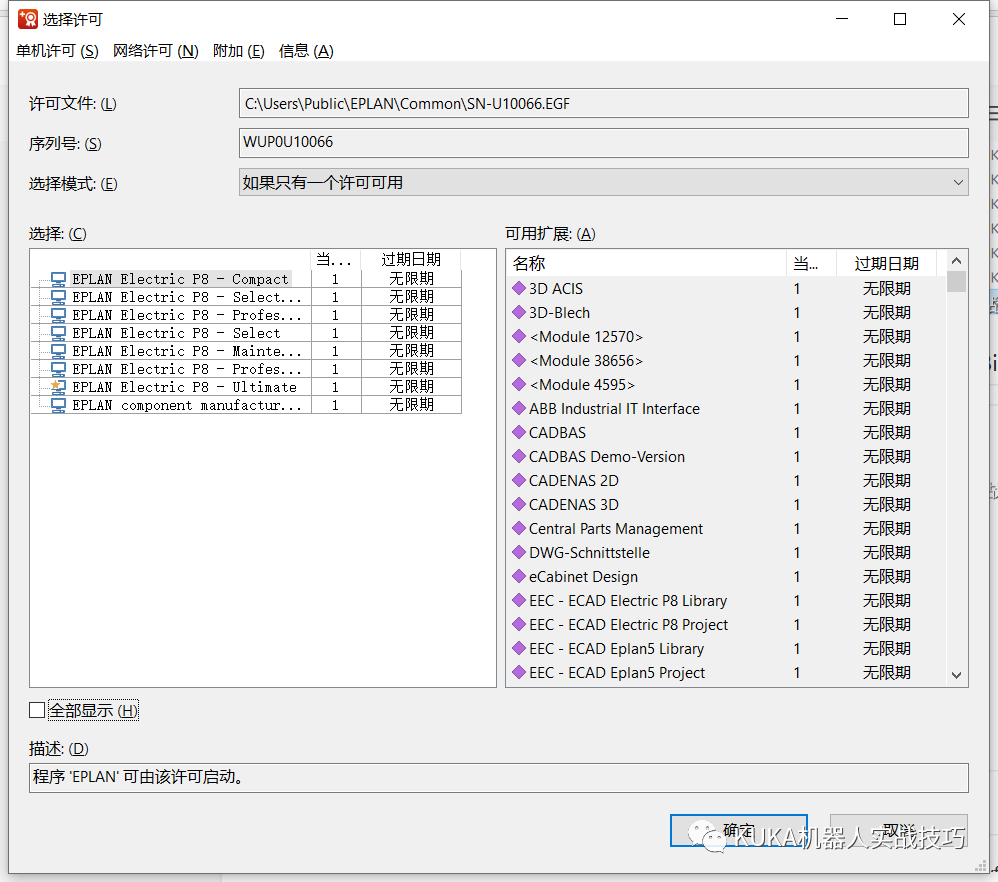This screenshot has height=882, width=998.
Task: Click the diamond icon beside 3D ACIS
Action: pyautogui.click(x=519, y=288)
